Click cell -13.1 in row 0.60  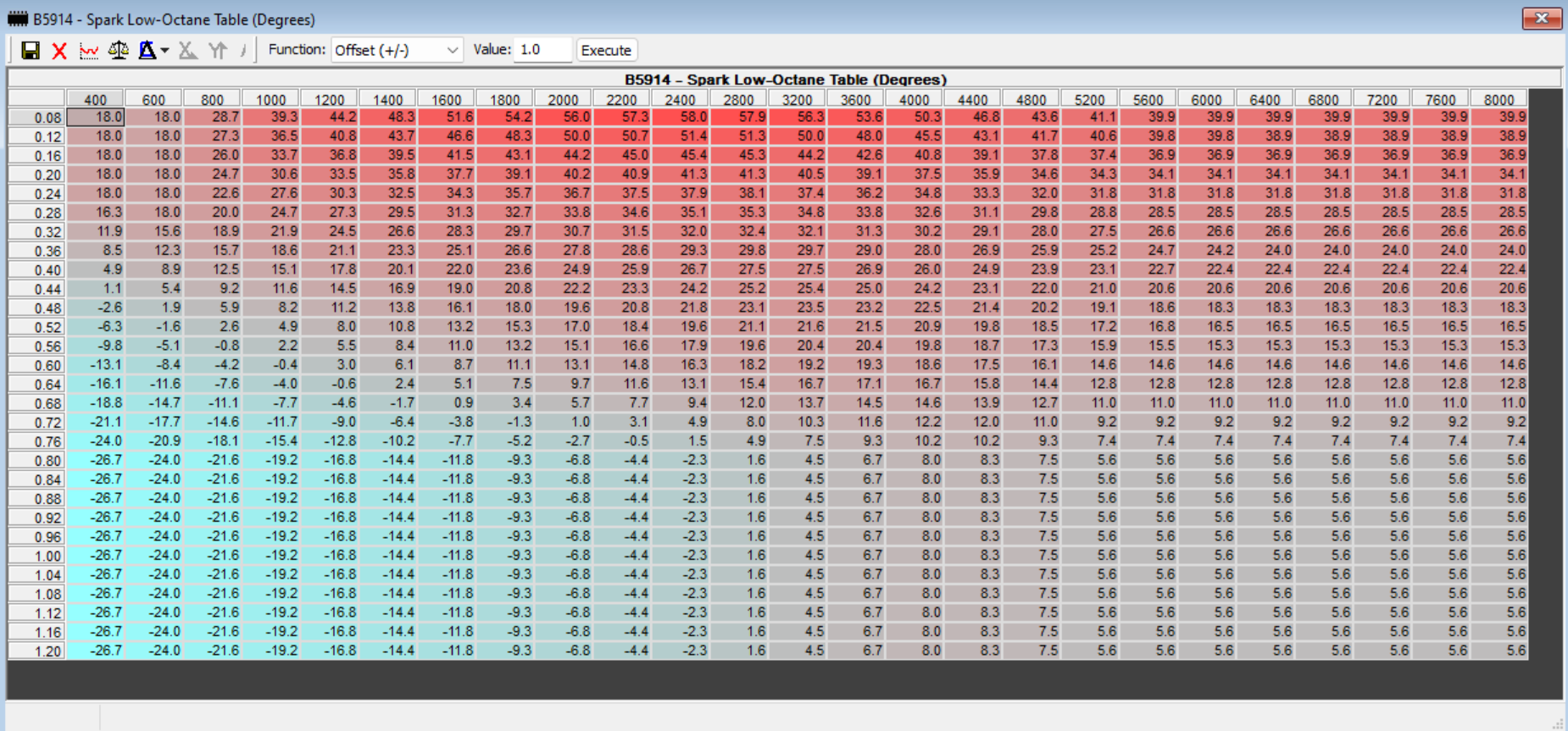[x=96, y=364]
